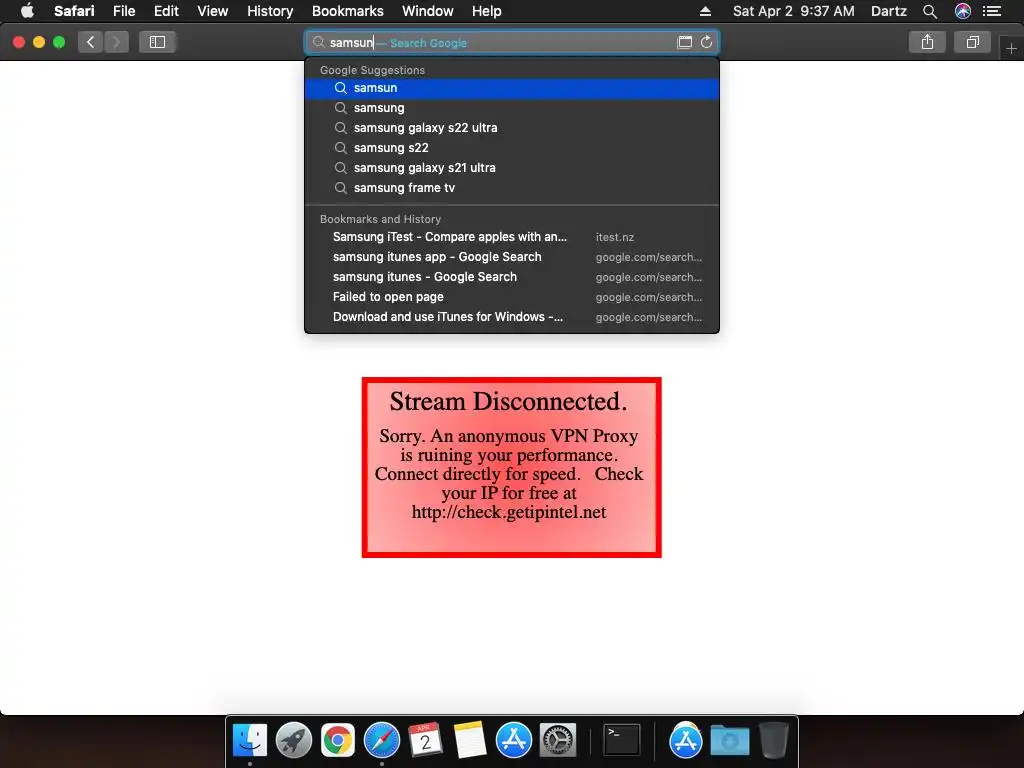This screenshot has width=1024, height=768.
Task: Open the Bookmarks menu
Action: point(347,11)
